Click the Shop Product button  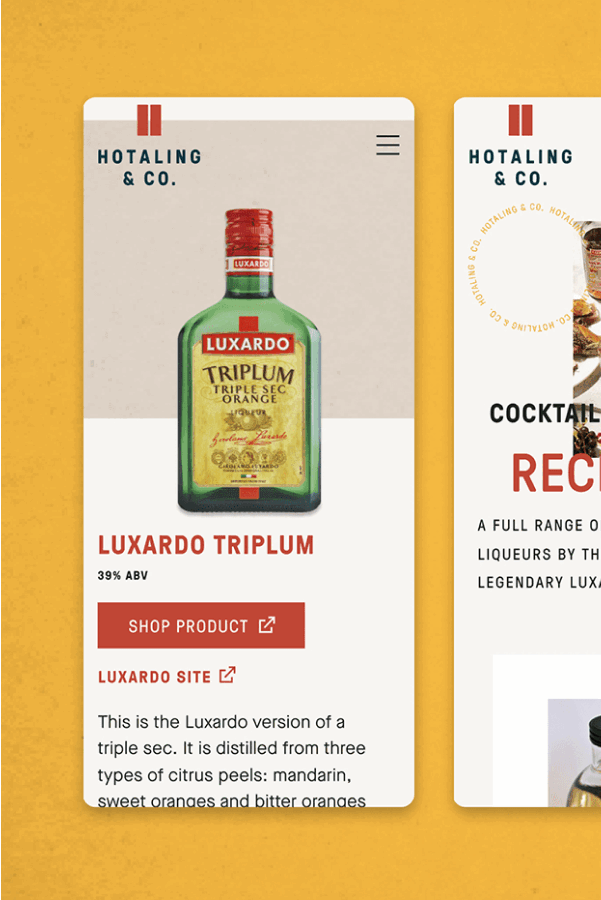[x=201, y=625]
